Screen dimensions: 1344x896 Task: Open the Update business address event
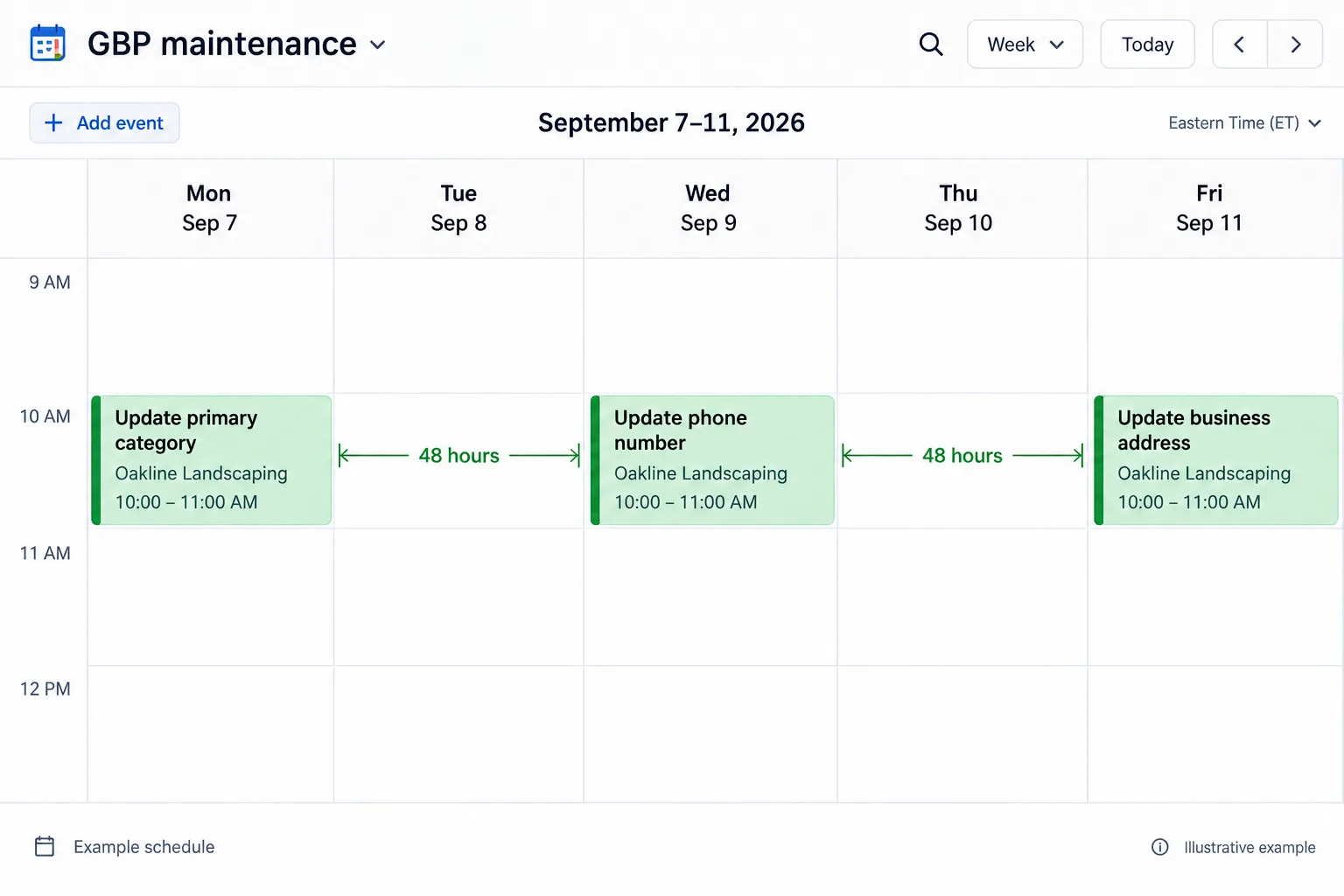[x=1215, y=460]
